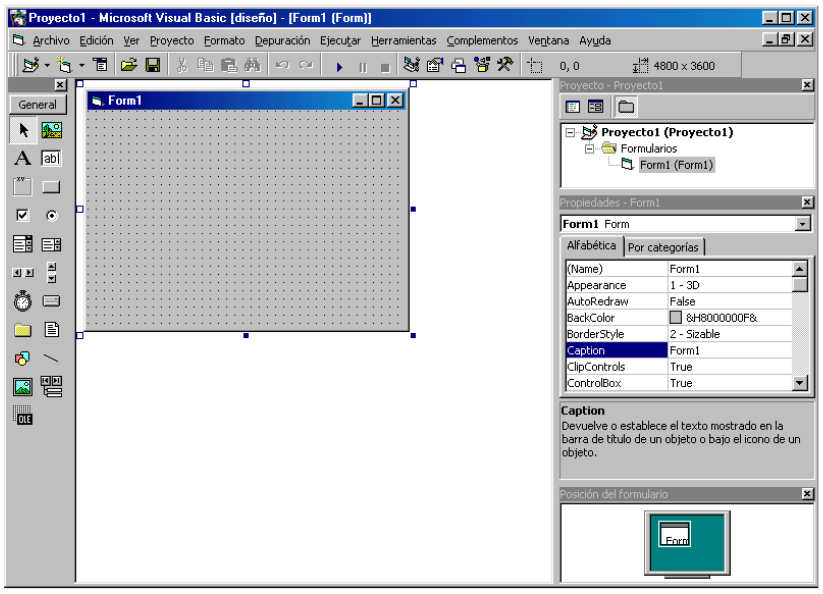823x594 pixels.
Task: Open the Herramientas menu
Action: [404, 40]
